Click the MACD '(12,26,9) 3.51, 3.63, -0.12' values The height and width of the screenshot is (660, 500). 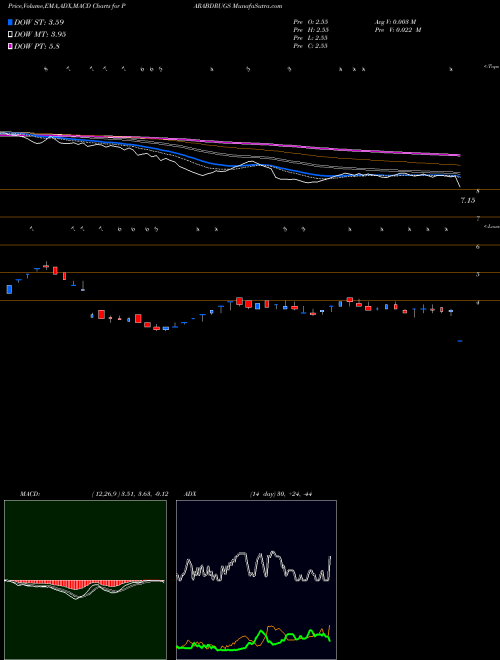[130, 494]
